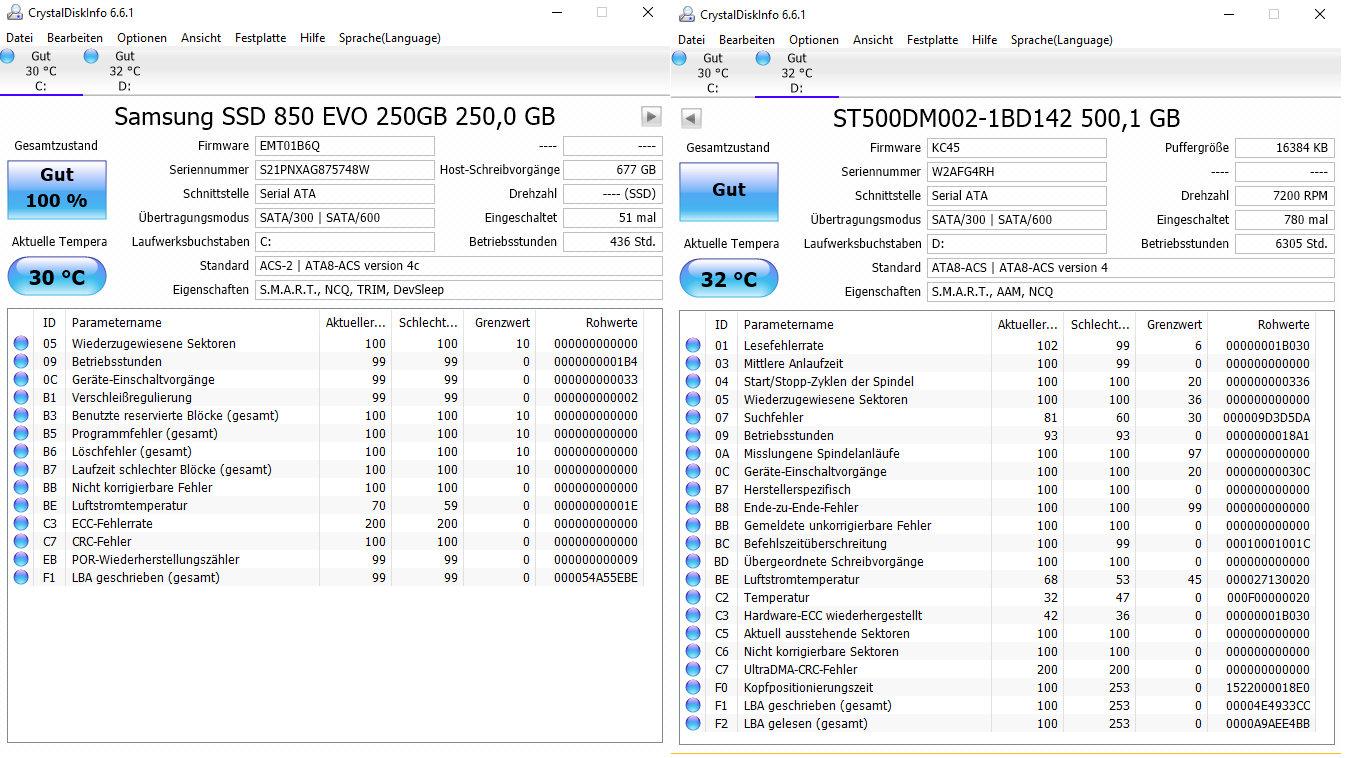Click status orb for LBA gelesen (gesamt) row
1348x758 pixels.
(x=693, y=723)
